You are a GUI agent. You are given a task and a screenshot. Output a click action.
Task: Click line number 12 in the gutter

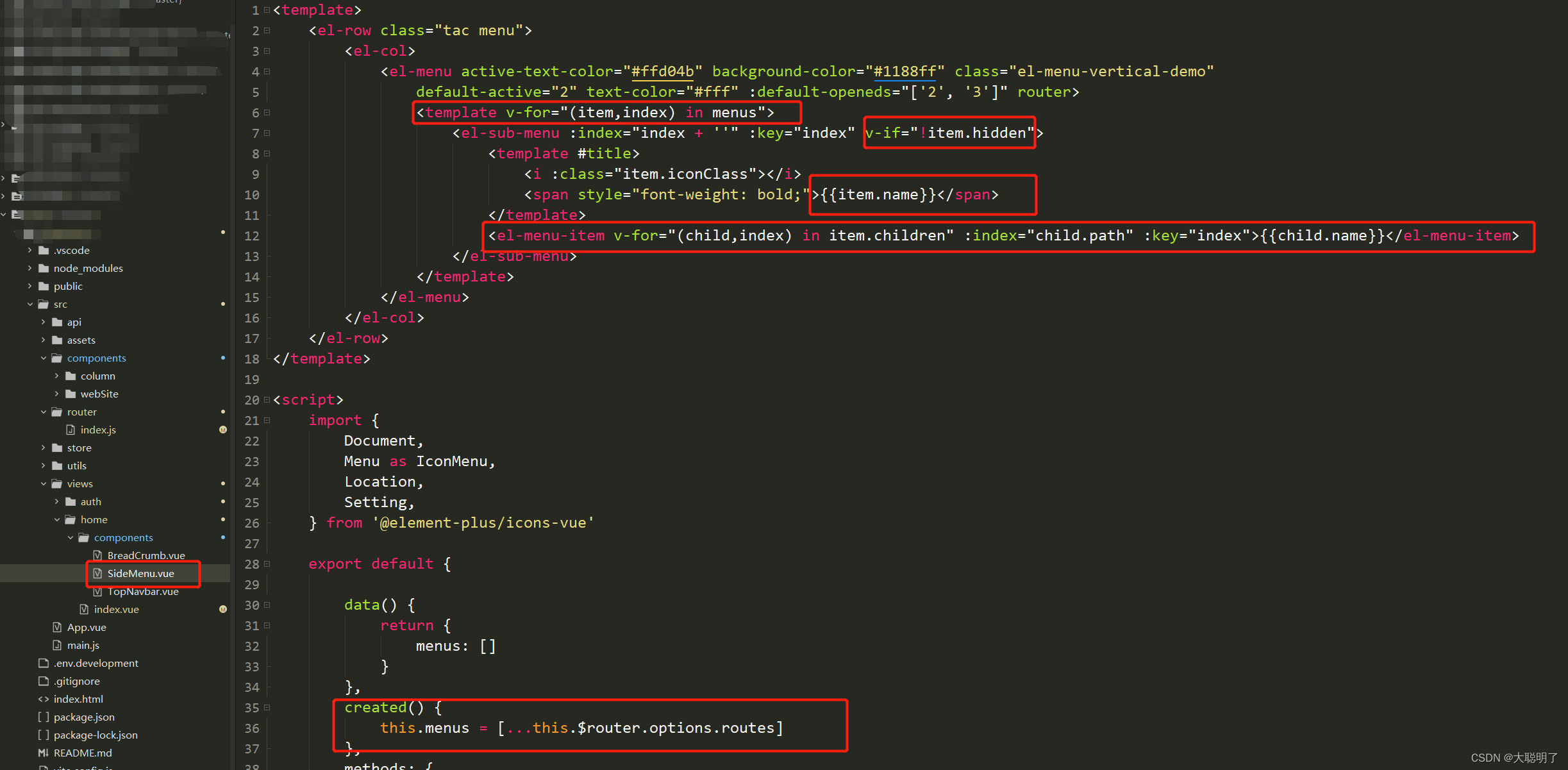252,236
